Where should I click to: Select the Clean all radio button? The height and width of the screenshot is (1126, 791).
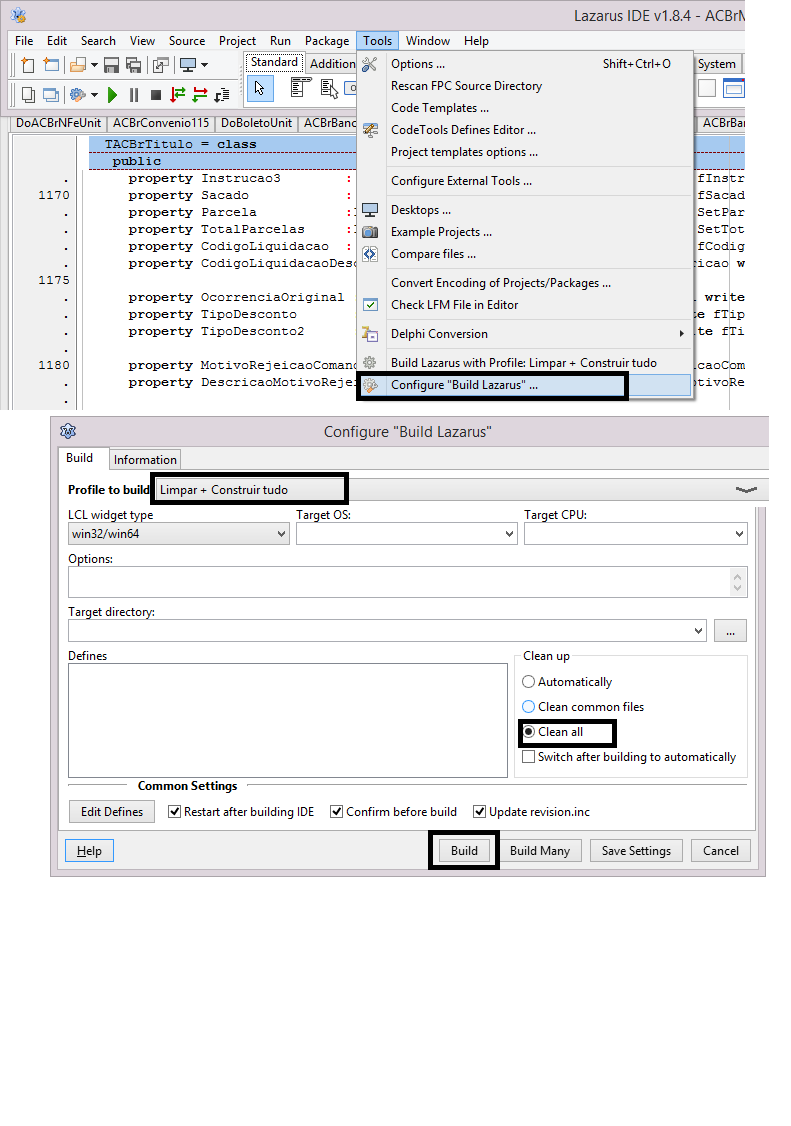(x=529, y=732)
